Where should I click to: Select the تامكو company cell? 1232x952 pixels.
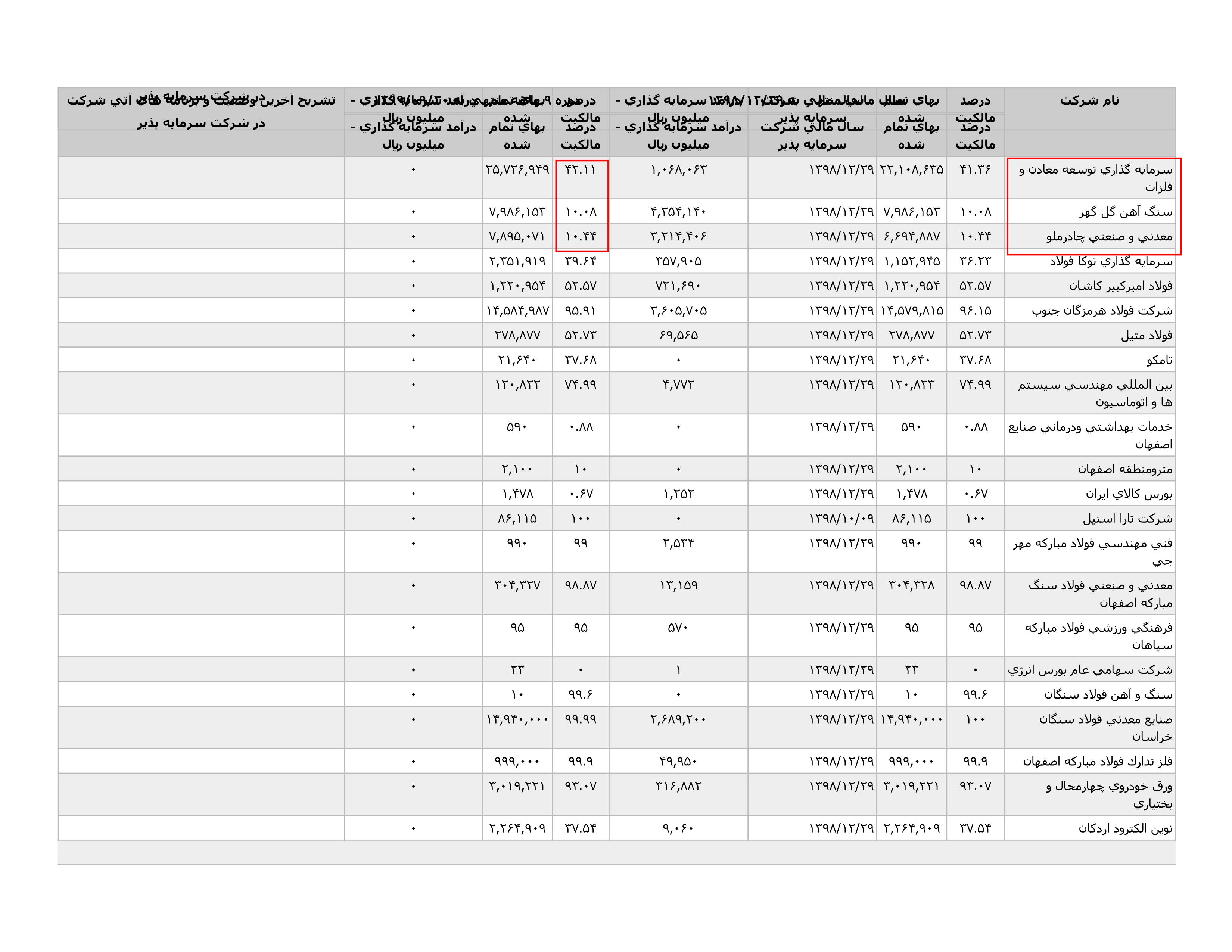1159,360
